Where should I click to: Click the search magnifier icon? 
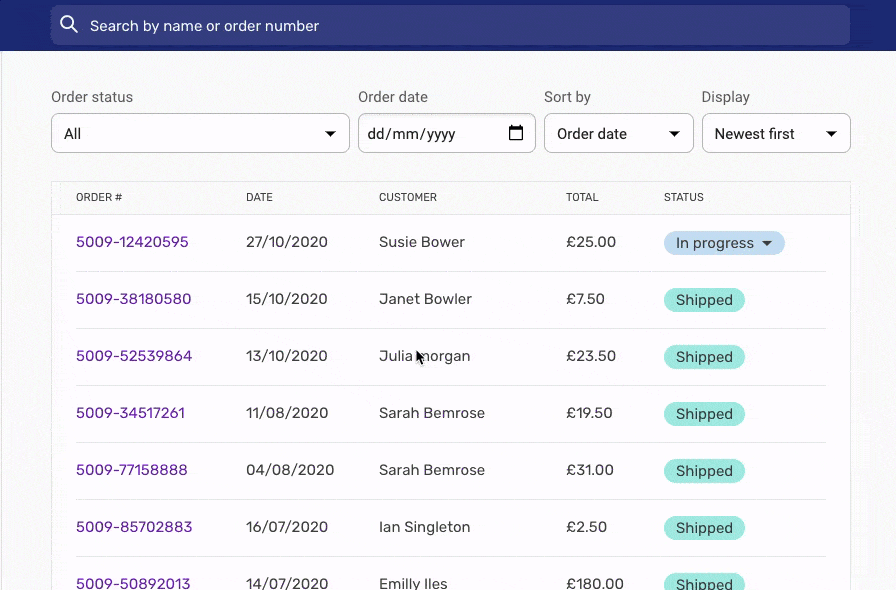tap(68, 24)
